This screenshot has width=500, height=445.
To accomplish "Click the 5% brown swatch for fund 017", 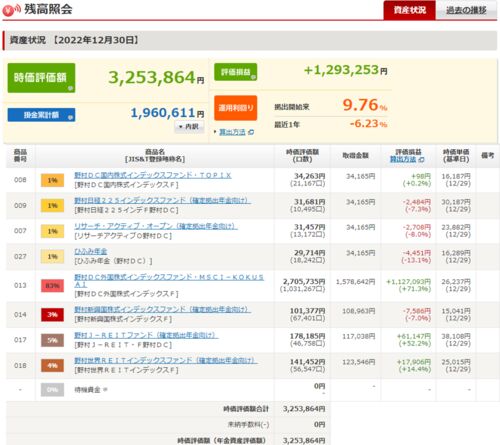I will 52,340.
